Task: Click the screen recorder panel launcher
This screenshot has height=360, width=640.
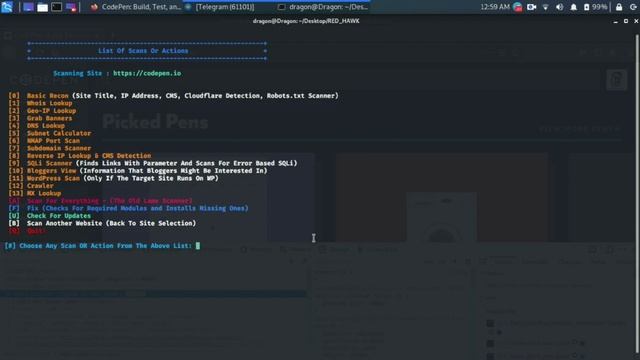Action: tap(71, 7)
